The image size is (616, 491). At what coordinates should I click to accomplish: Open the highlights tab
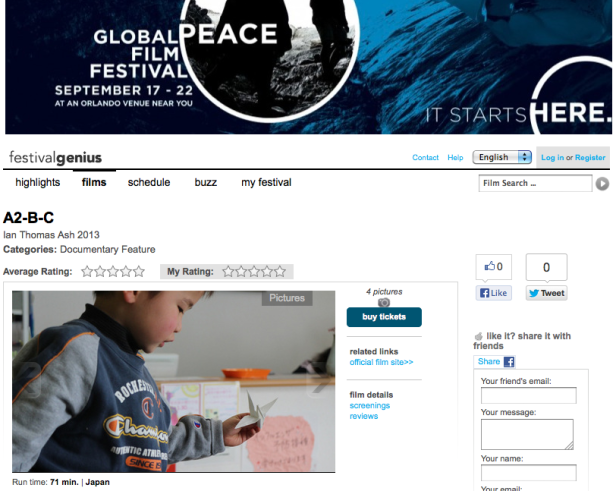pos(38,182)
